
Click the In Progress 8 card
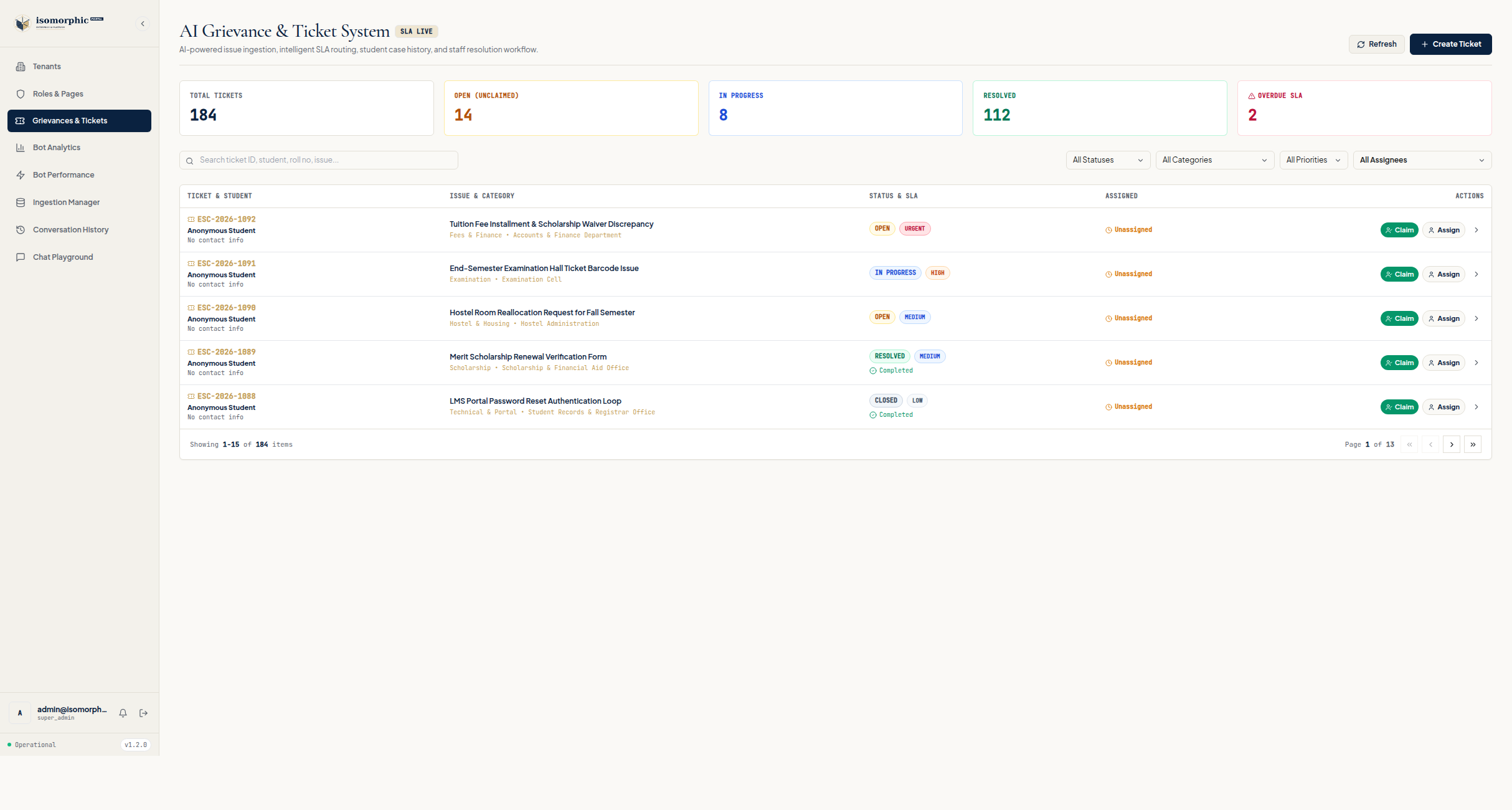(x=836, y=108)
